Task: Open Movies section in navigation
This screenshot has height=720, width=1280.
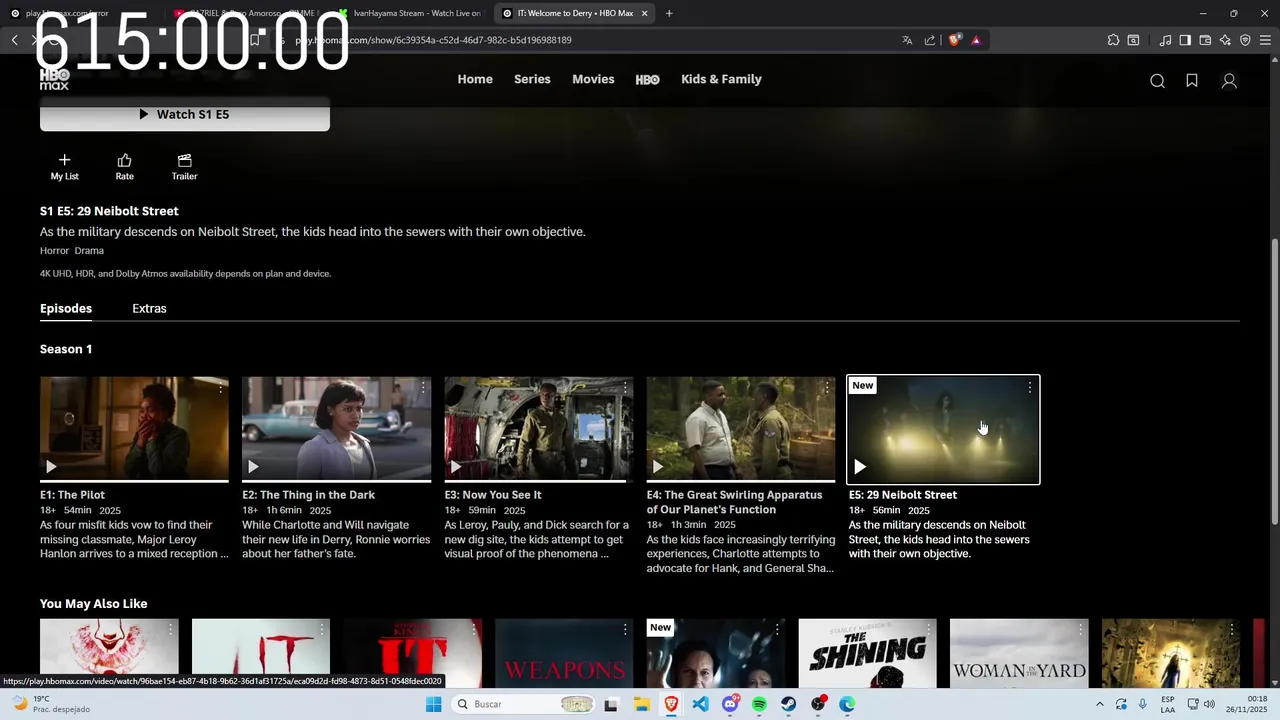Action: coord(593,79)
